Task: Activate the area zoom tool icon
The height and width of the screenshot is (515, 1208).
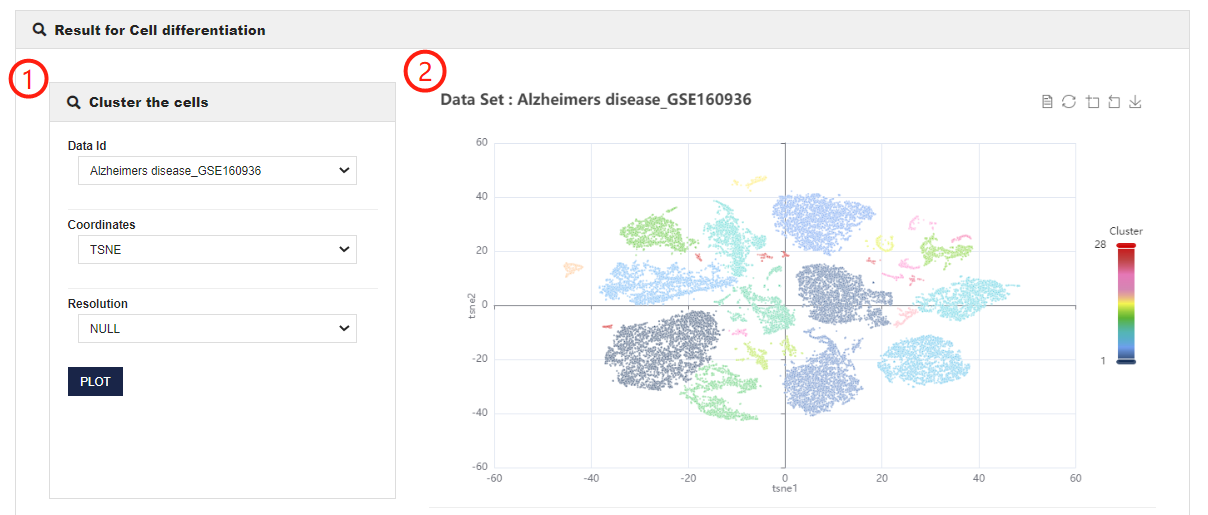Action: 1092,102
